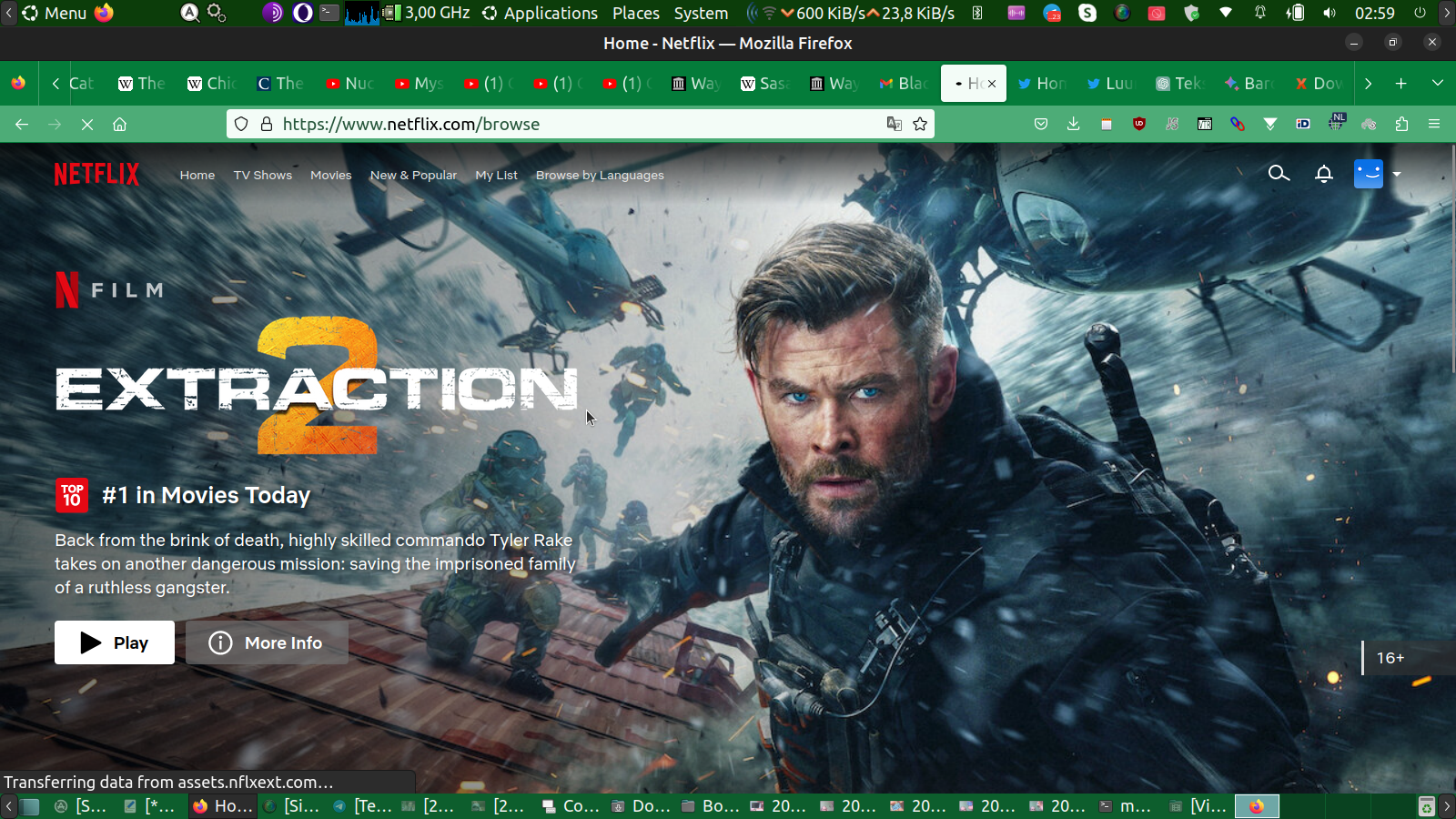Switch to the 'Nuc' YouTube tab
Image resolution: width=1456 pixels, height=819 pixels.
coord(350,84)
